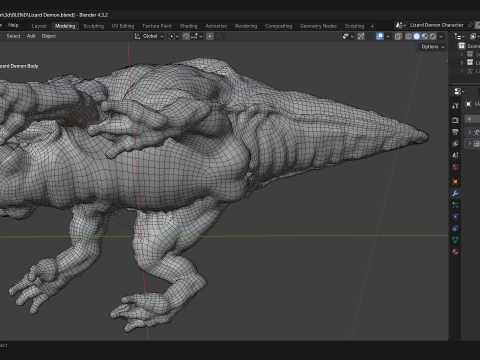This screenshot has width=480, height=360.
Task: Switch to the Compositing workspace tab
Action: coord(278,26)
